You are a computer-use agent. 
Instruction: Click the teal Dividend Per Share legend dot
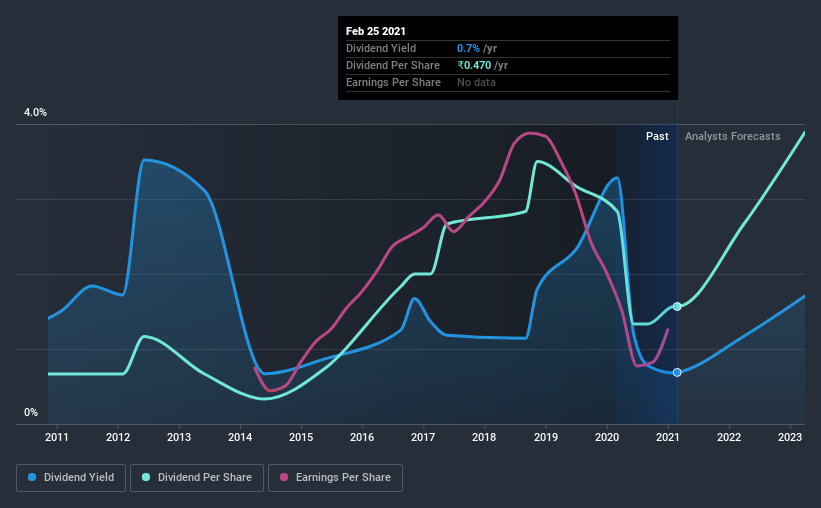pos(146,477)
